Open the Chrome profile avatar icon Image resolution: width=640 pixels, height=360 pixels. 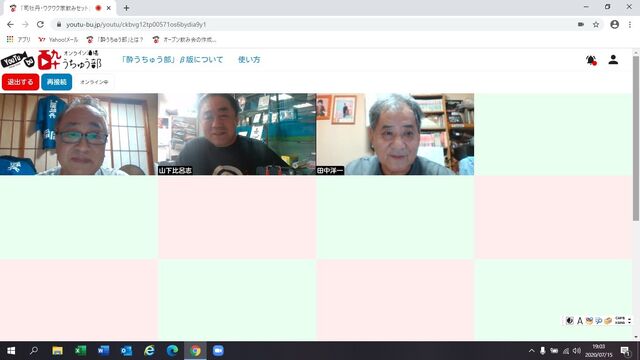click(615, 24)
